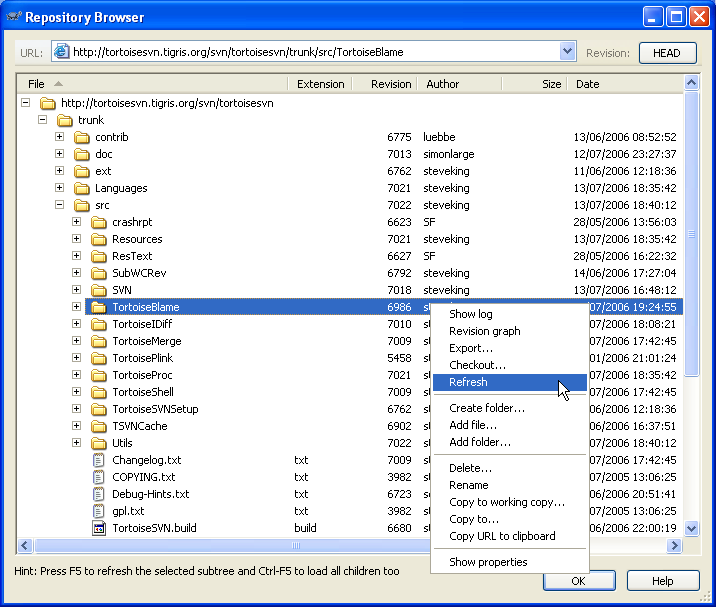
Task: Collapse the src folder node
Action: point(59,205)
